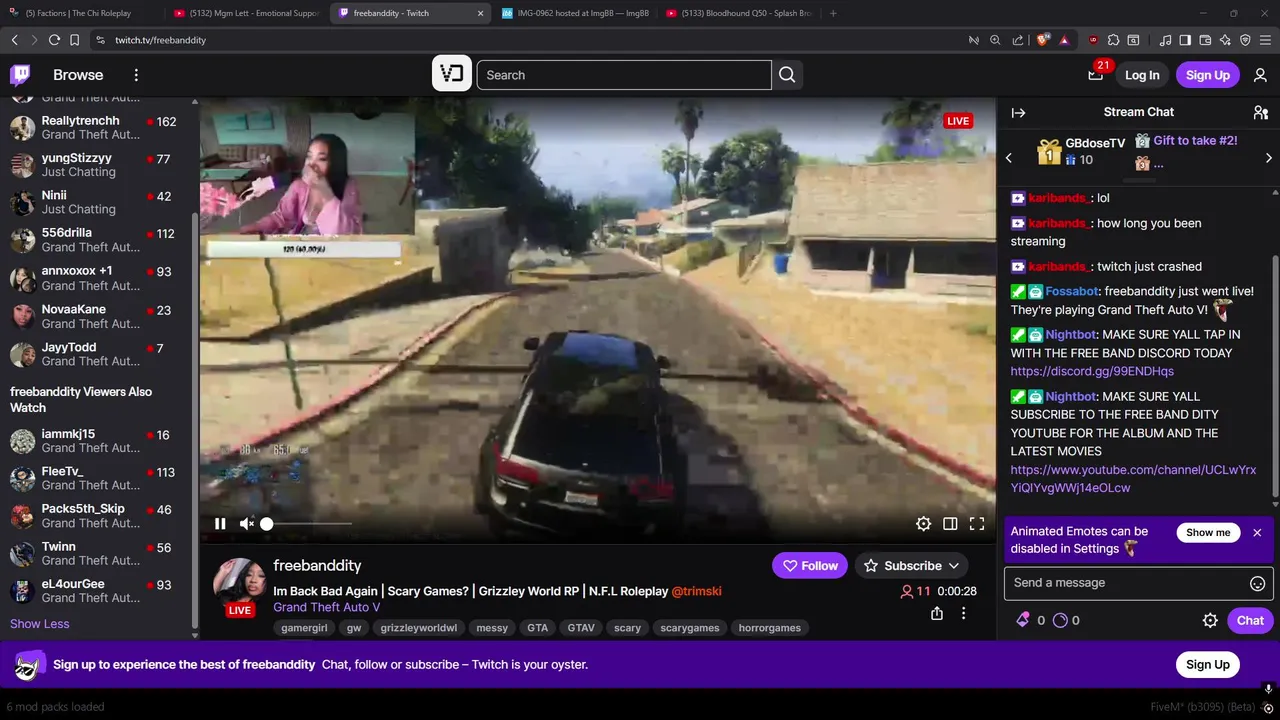Switch to the Bloodhound Q50 YouTube tab

738,13
